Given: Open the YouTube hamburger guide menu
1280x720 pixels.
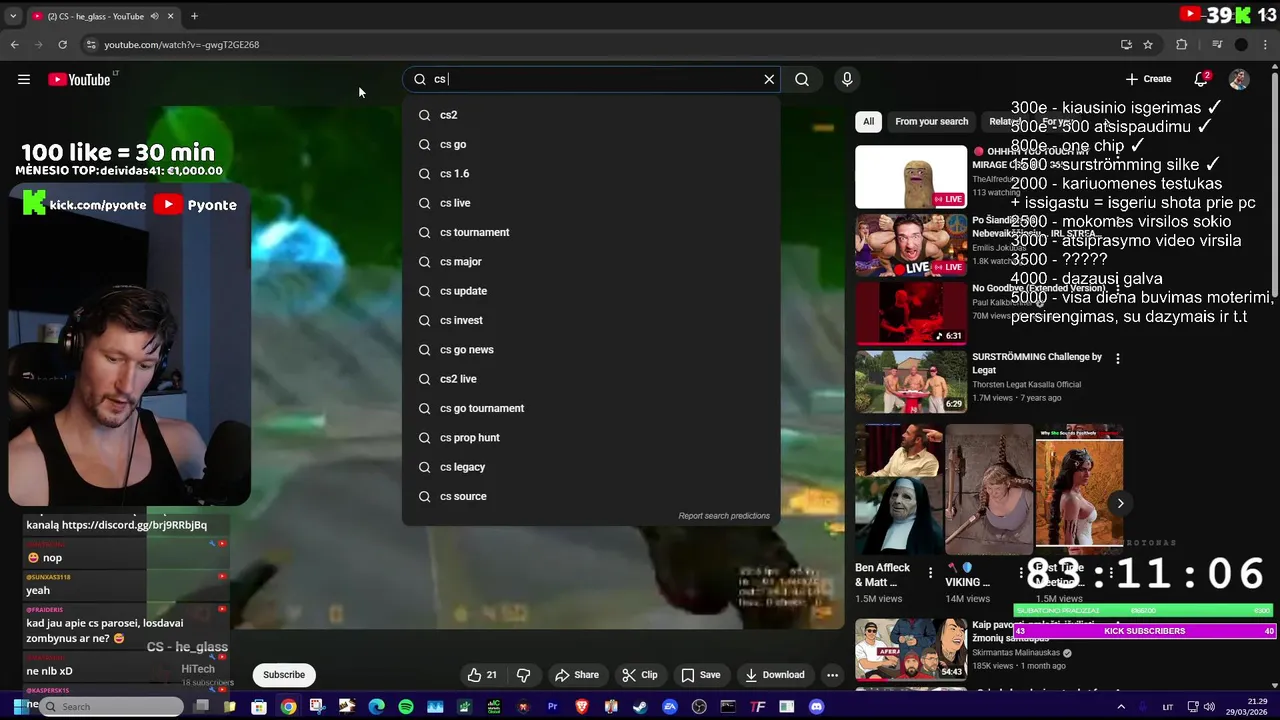Looking at the screenshot, I should (24, 79).
